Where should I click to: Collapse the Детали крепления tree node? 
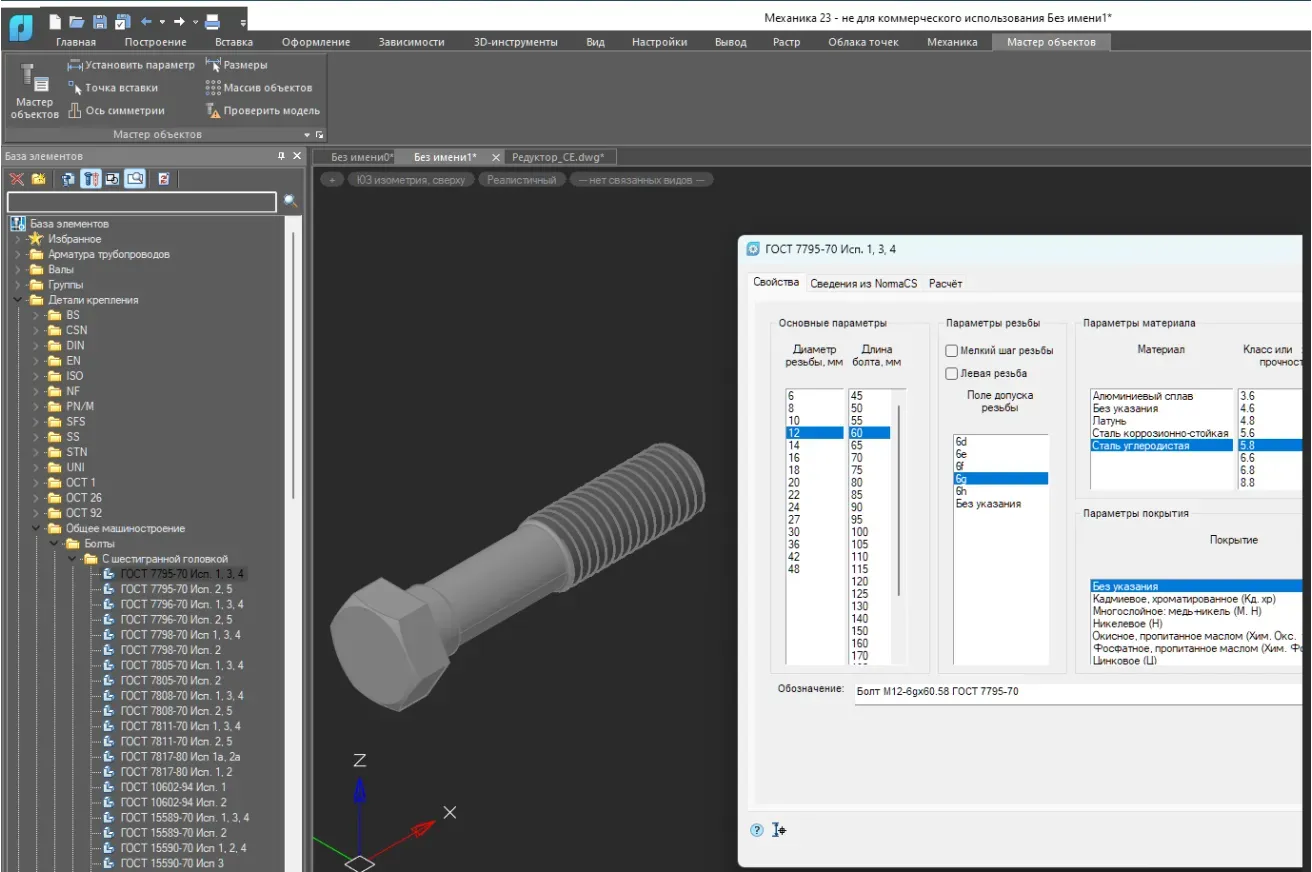click(18, 300)
